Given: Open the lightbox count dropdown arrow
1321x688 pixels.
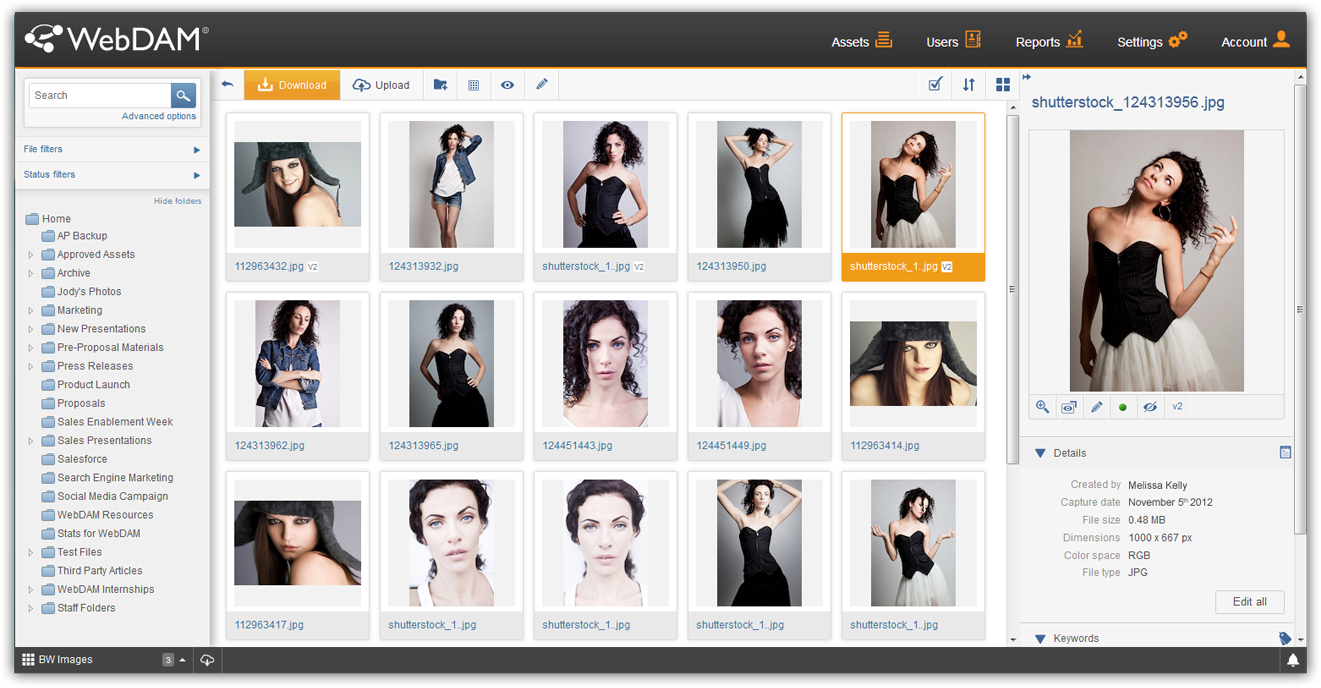Looking at the screenshot, I should (x=182, y=660).
